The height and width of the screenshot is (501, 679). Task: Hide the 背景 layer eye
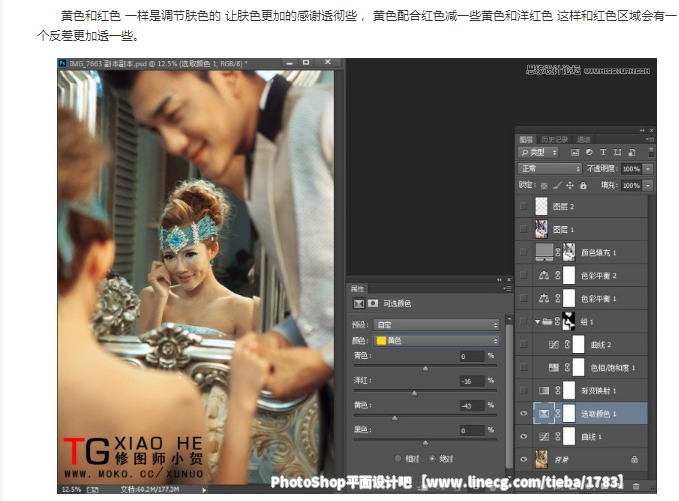(523, 459)
